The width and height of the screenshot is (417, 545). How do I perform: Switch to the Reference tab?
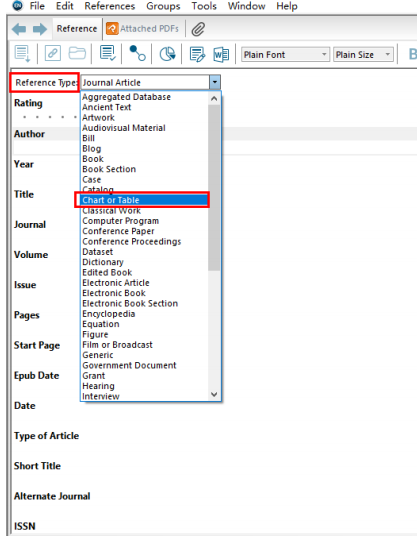[x=77, y=29]
